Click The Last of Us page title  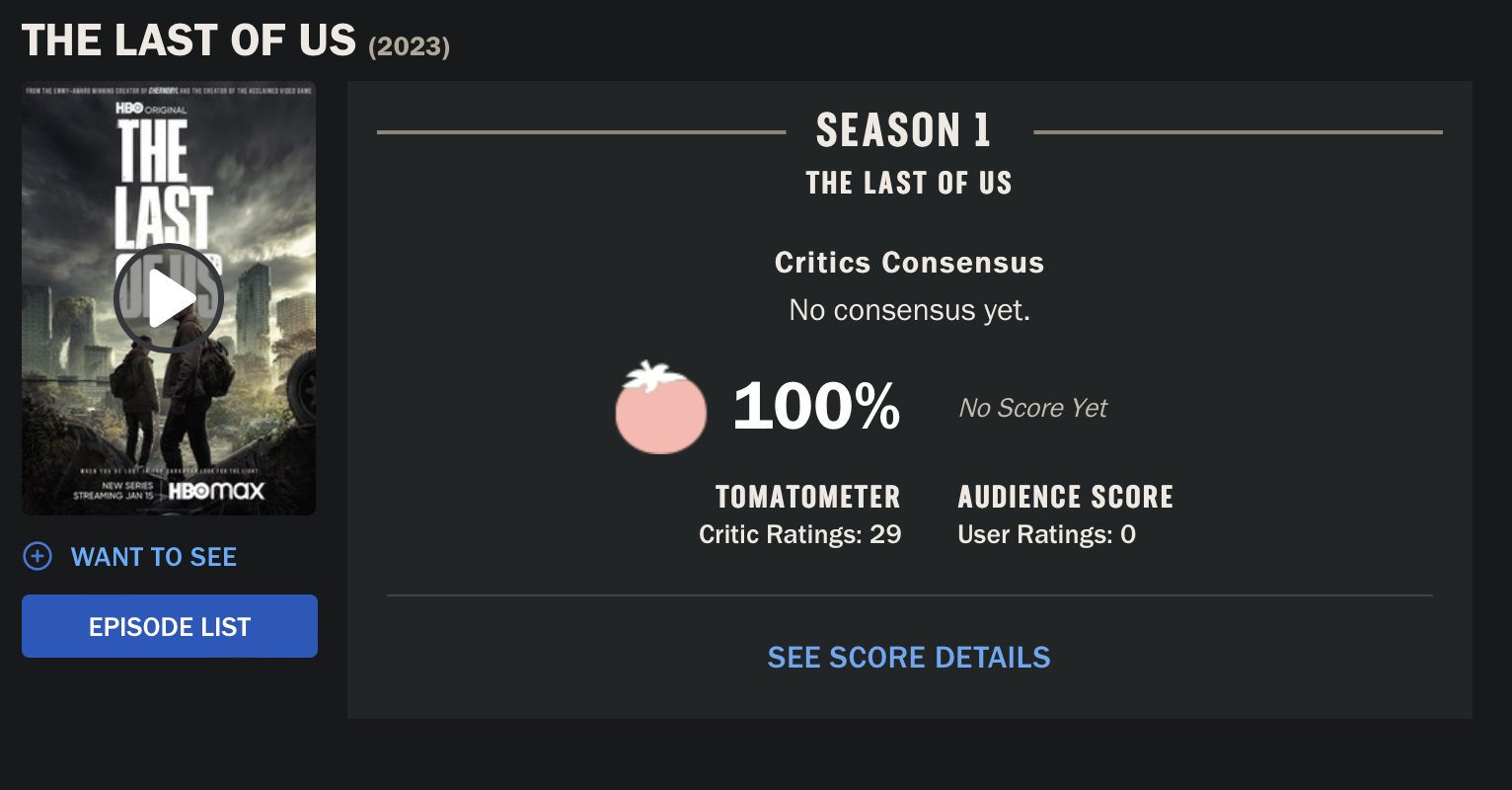(189, 40)
